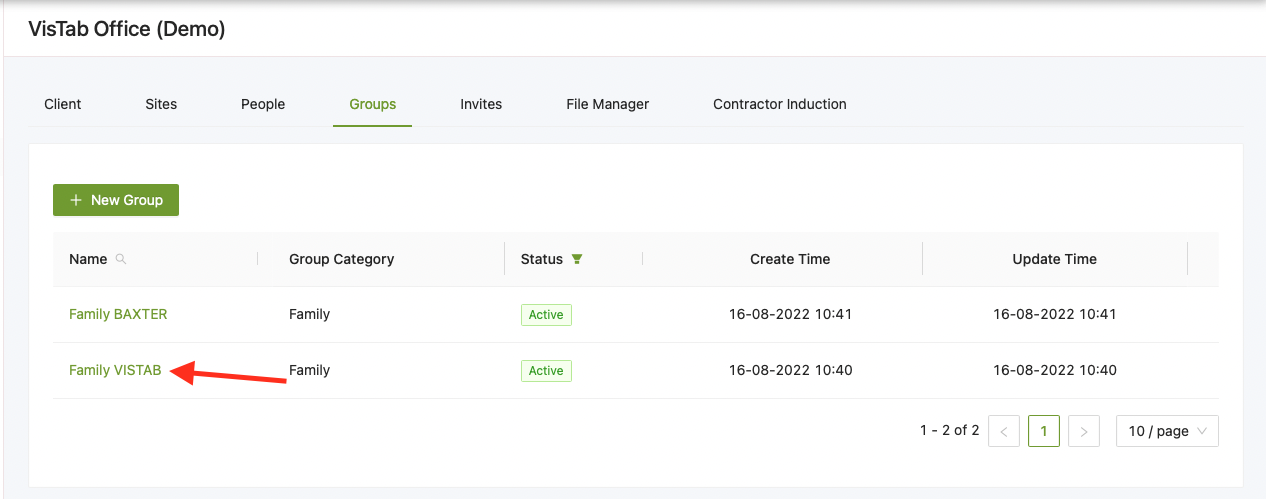Screen dimensions: 1266x499
Task: Go to next page with right arrow
Action: click(x=1084, y=431)
